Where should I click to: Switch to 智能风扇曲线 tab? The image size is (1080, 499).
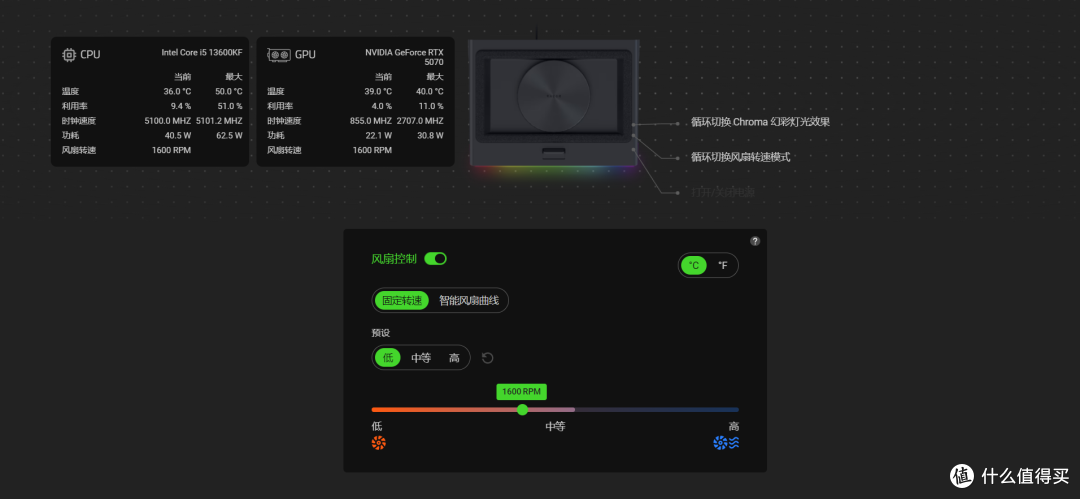click(470, 301)
